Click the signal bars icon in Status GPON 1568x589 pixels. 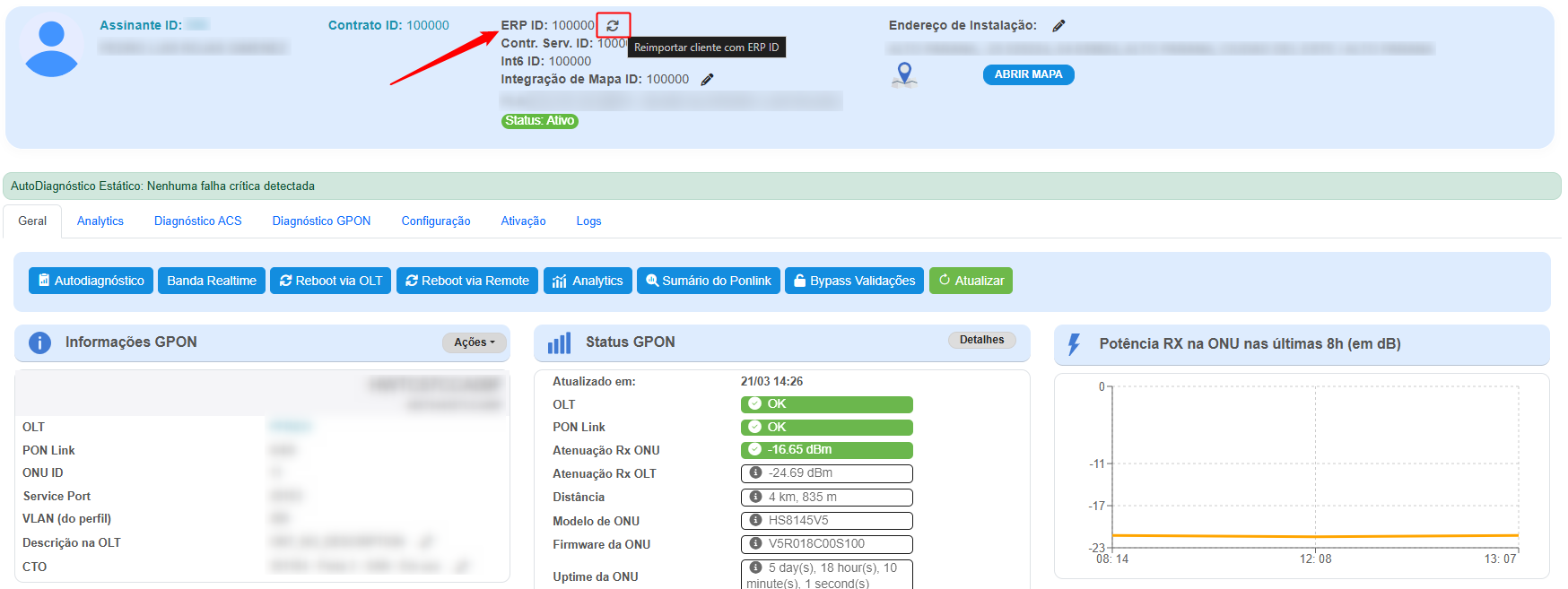(x=559, y=343)
